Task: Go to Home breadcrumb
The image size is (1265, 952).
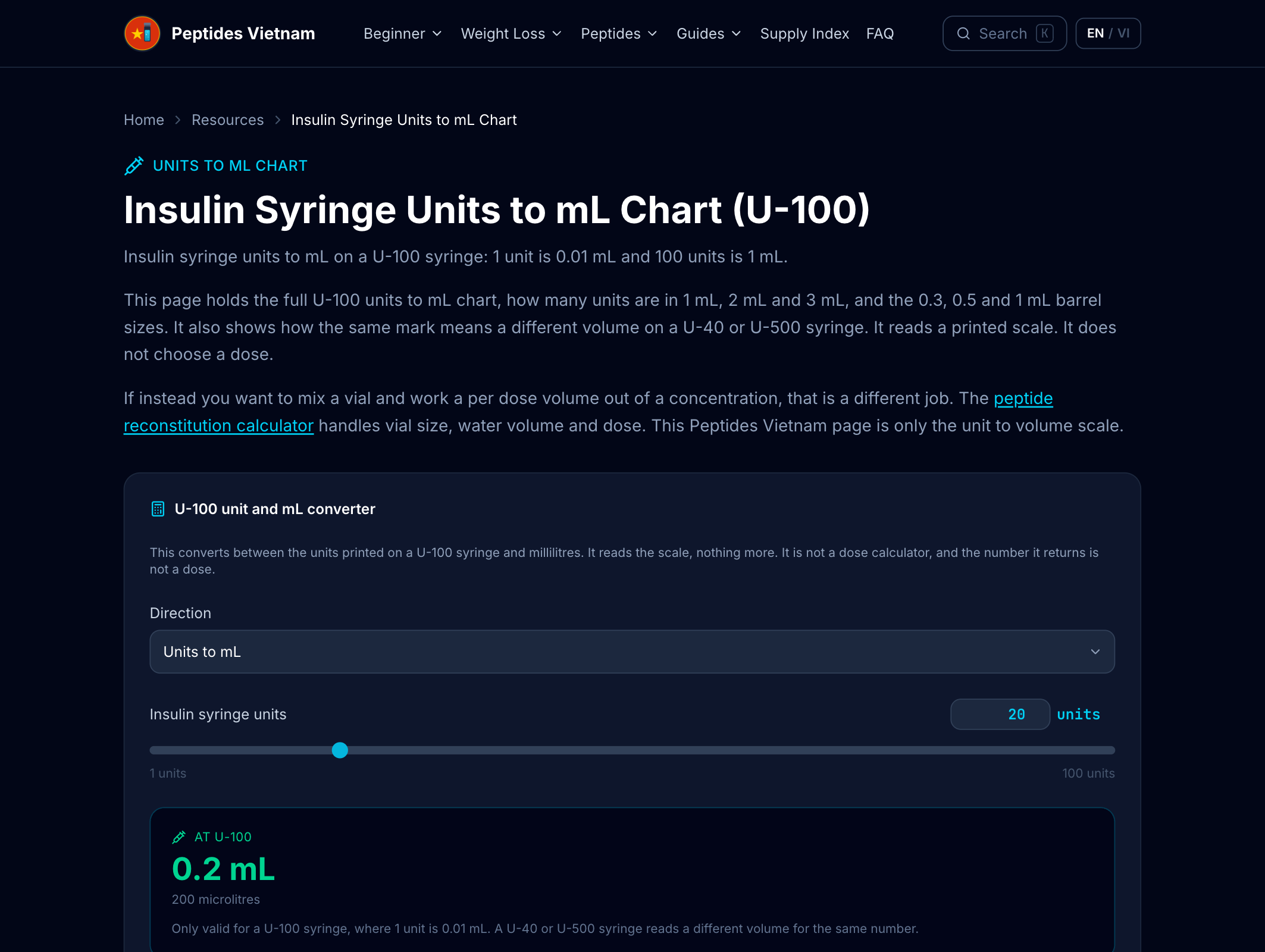Action: point(144,120)
